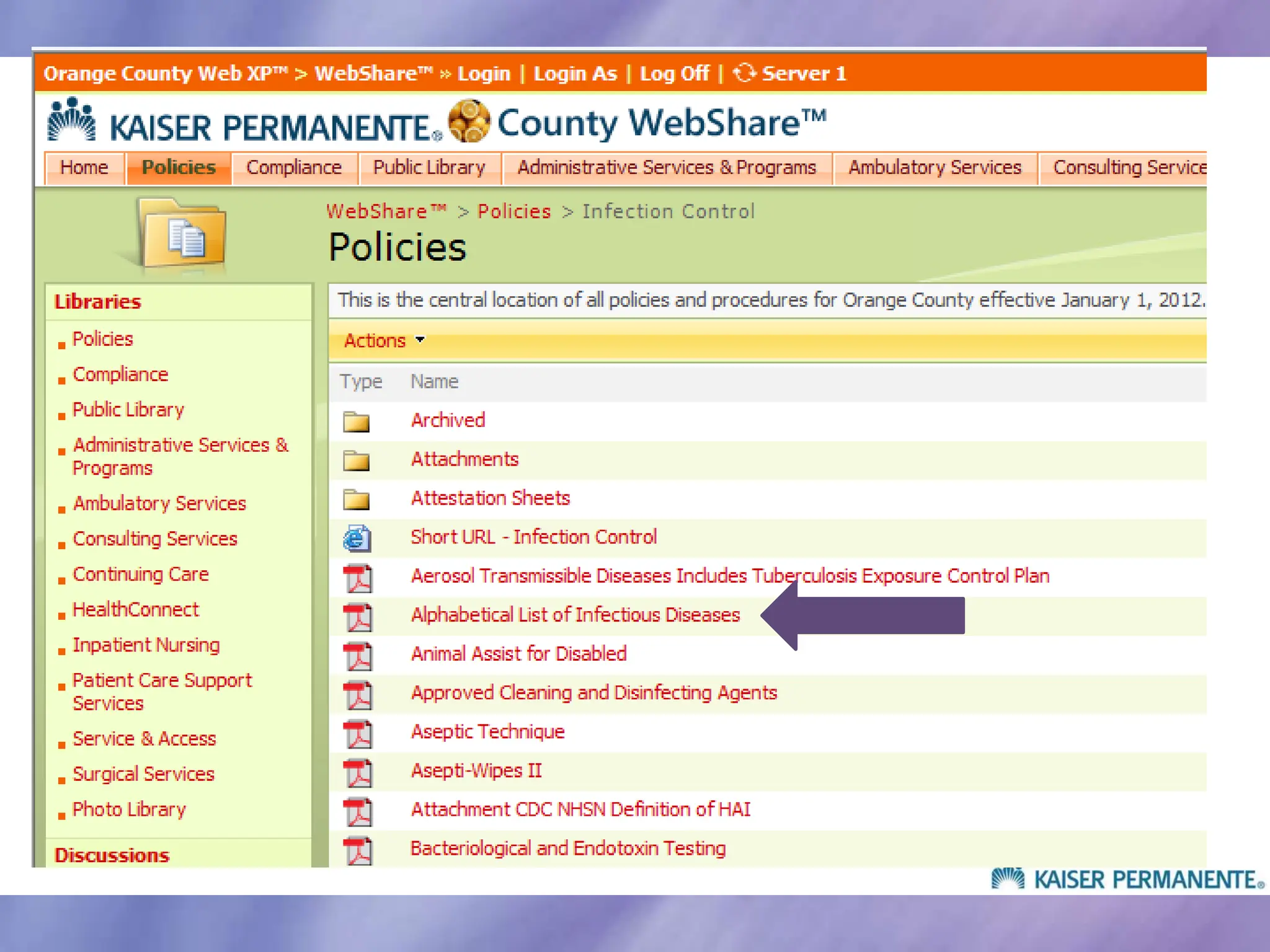The width and height of the screenshot is (1270, 952).
Task: Select Ambulatory Services in top navigation
Action: click(x=935, y=167)
